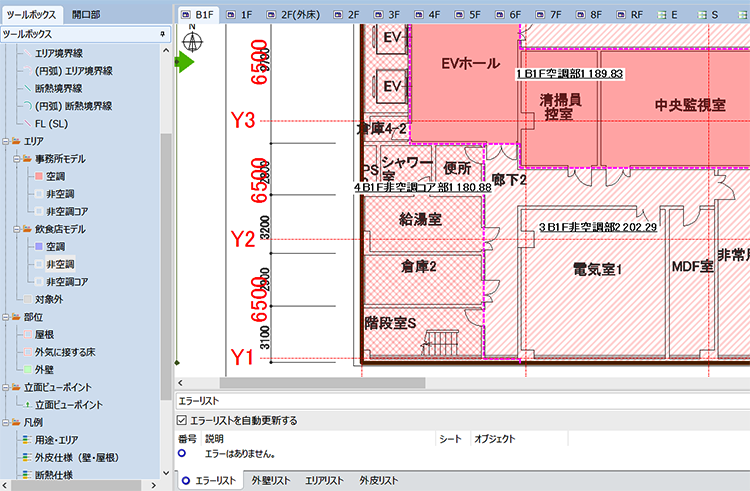
Task: Open the エリアリスト tab
Action: [x=325, y=481]
